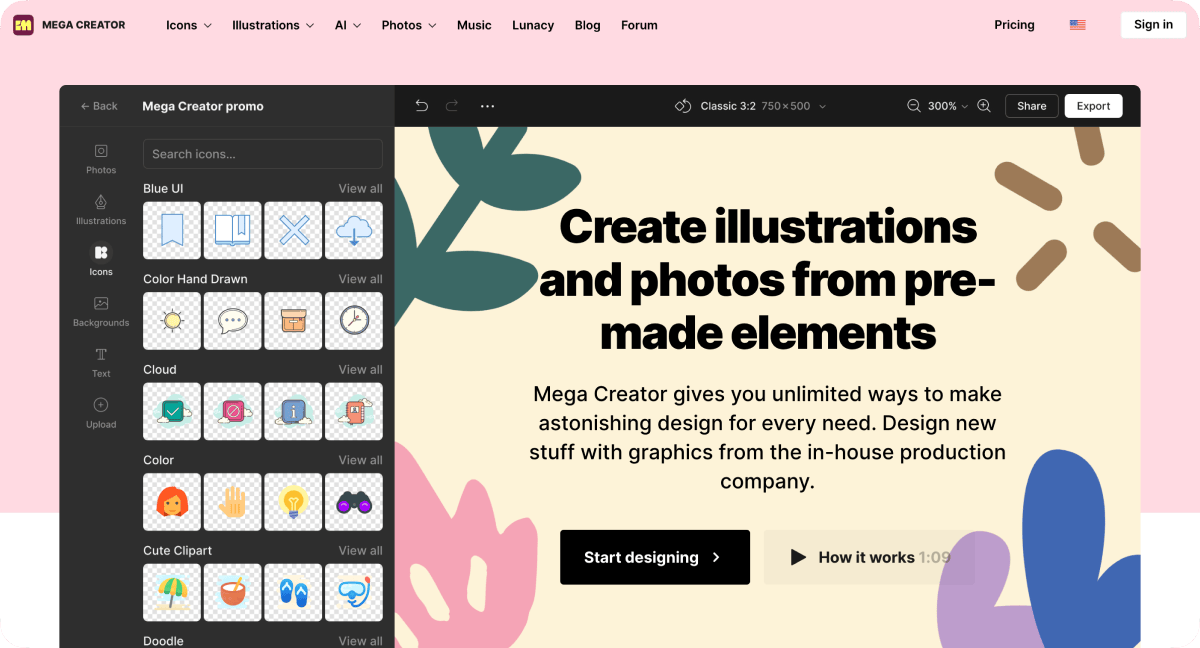Click the Export button
Image resolution: width=1200 pixels, height=648 pixels.
(1093, 106)
